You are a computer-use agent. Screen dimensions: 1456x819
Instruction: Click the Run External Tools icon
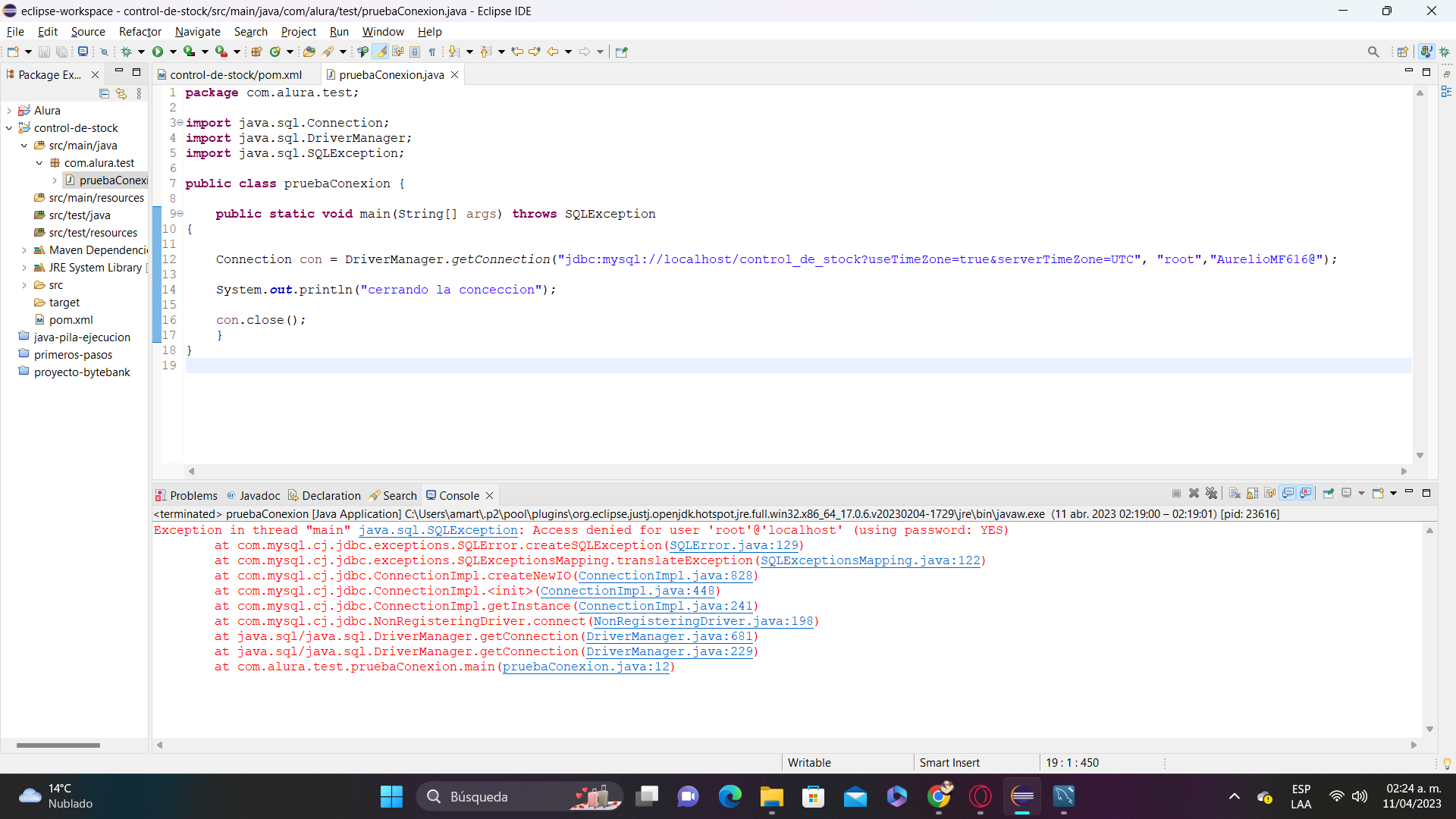click(221, 52)
